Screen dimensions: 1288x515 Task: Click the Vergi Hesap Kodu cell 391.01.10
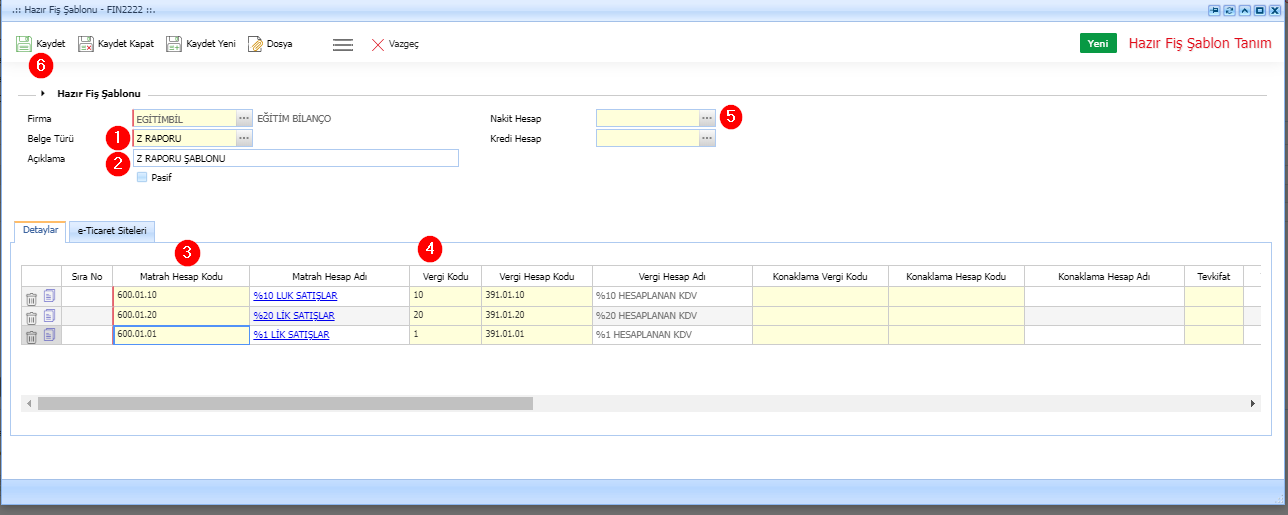coord(537,296)
